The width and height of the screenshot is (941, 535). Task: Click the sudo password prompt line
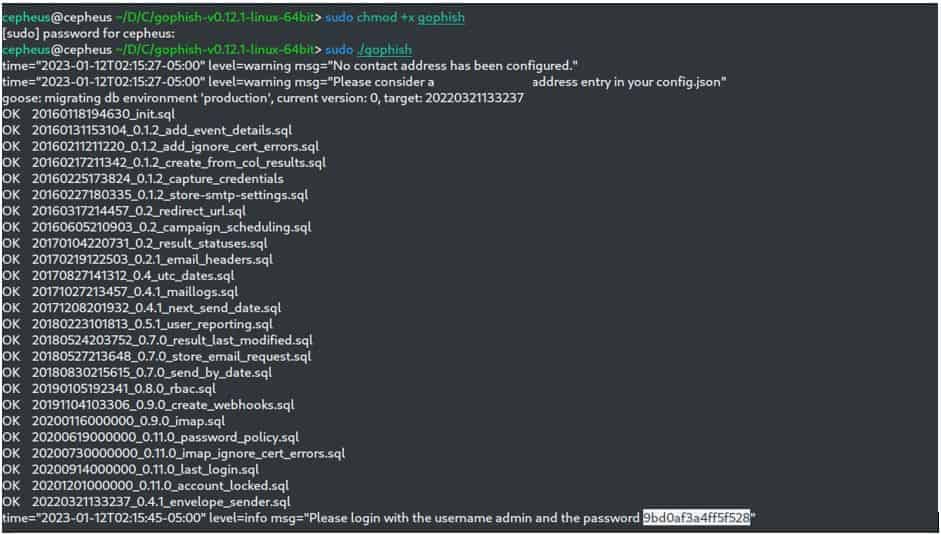[x=89, y=34]
